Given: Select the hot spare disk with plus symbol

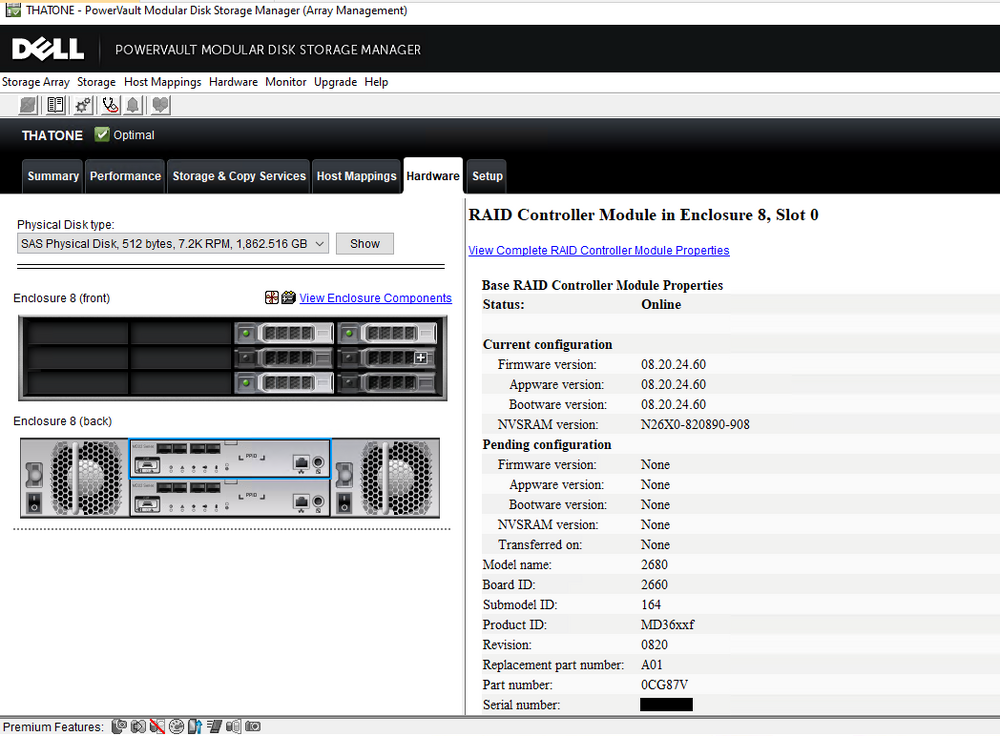Looking at the screenshot, I should [x=386, y=358].
